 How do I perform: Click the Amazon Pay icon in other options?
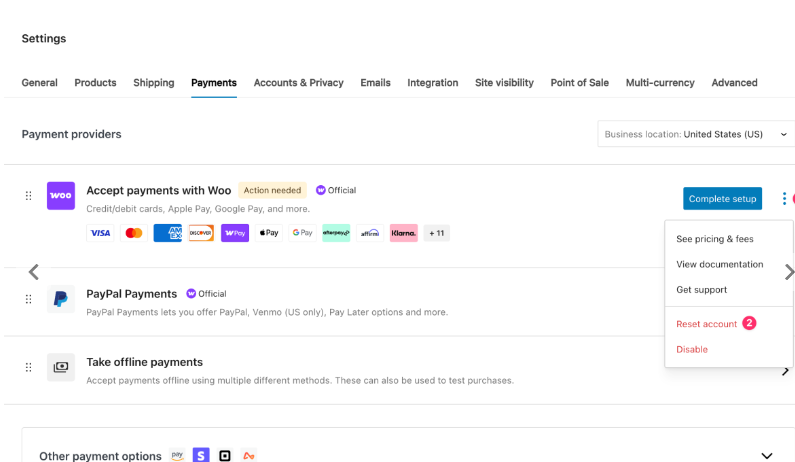coord(177,455)
